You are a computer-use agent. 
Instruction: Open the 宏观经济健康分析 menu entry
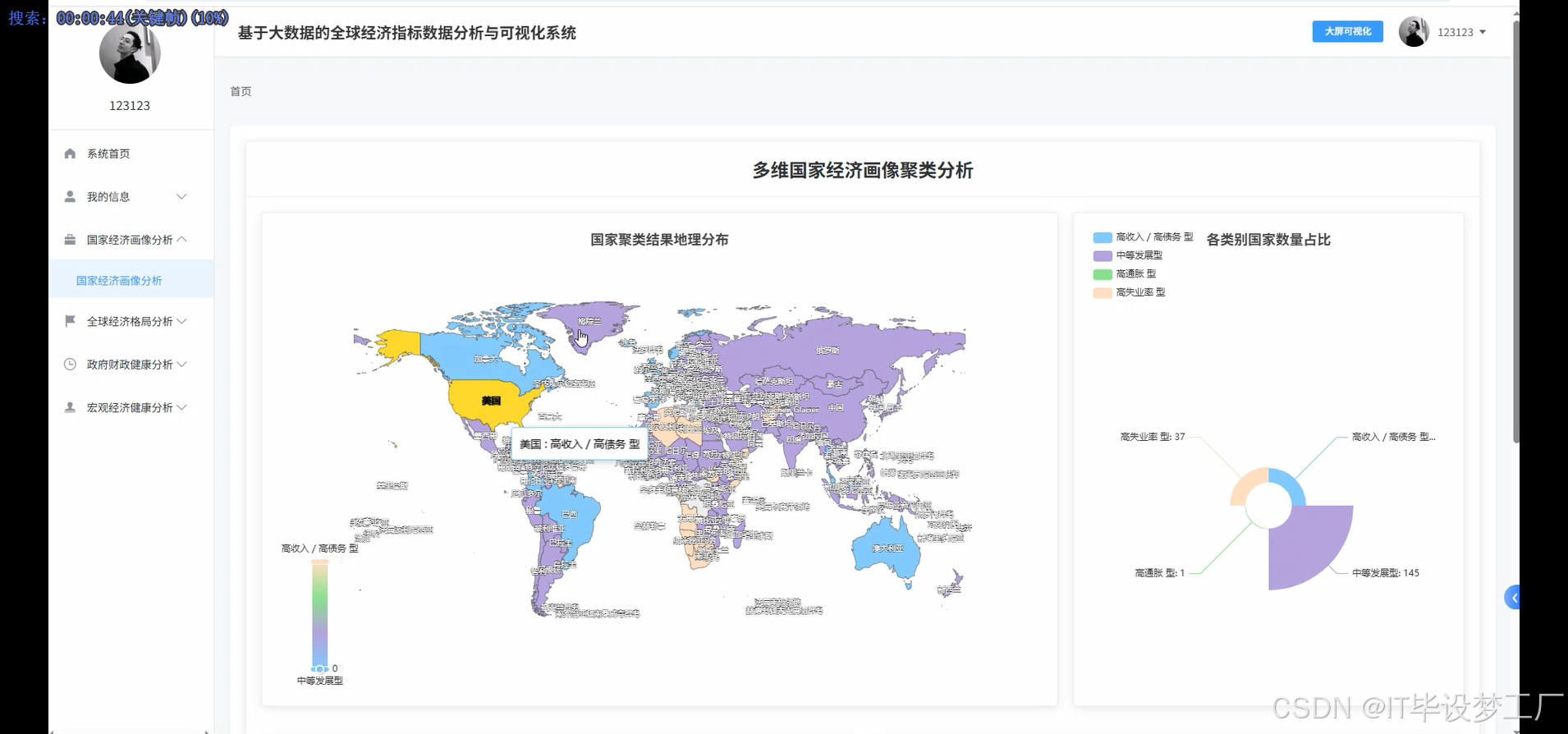[x=131, y=407]
